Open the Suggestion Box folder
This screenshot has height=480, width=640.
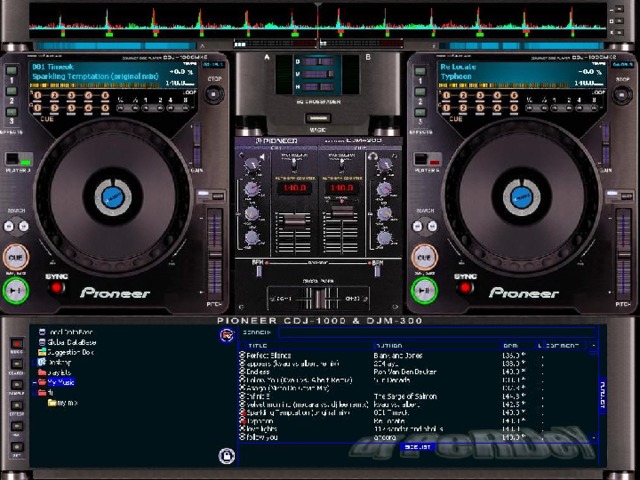pyautogui.click(x=66, y=352)
